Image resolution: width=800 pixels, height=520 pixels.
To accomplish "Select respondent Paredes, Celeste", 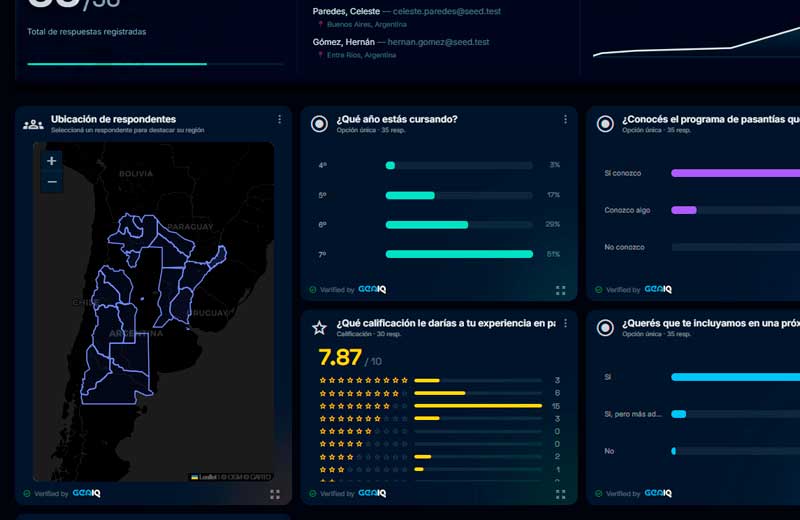I will point(346,11).
